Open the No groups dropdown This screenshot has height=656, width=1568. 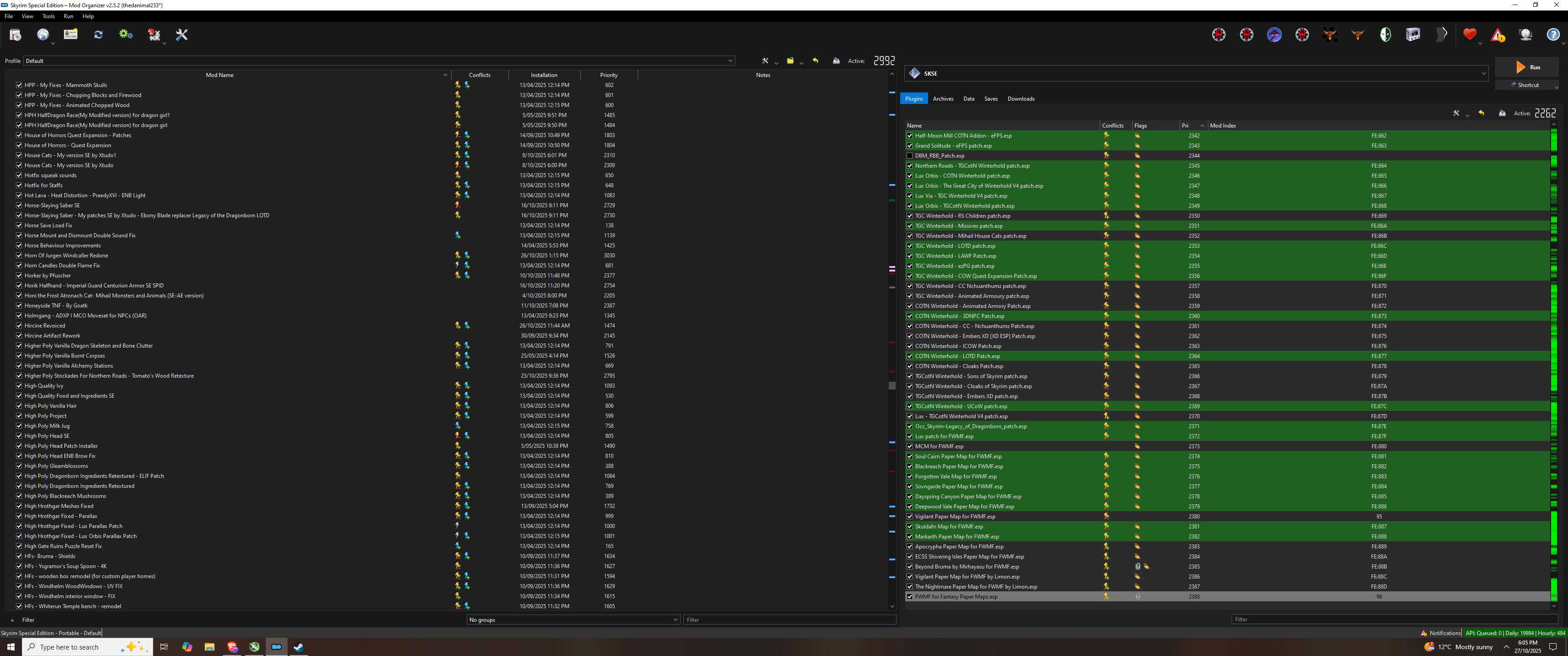point(573,620)
